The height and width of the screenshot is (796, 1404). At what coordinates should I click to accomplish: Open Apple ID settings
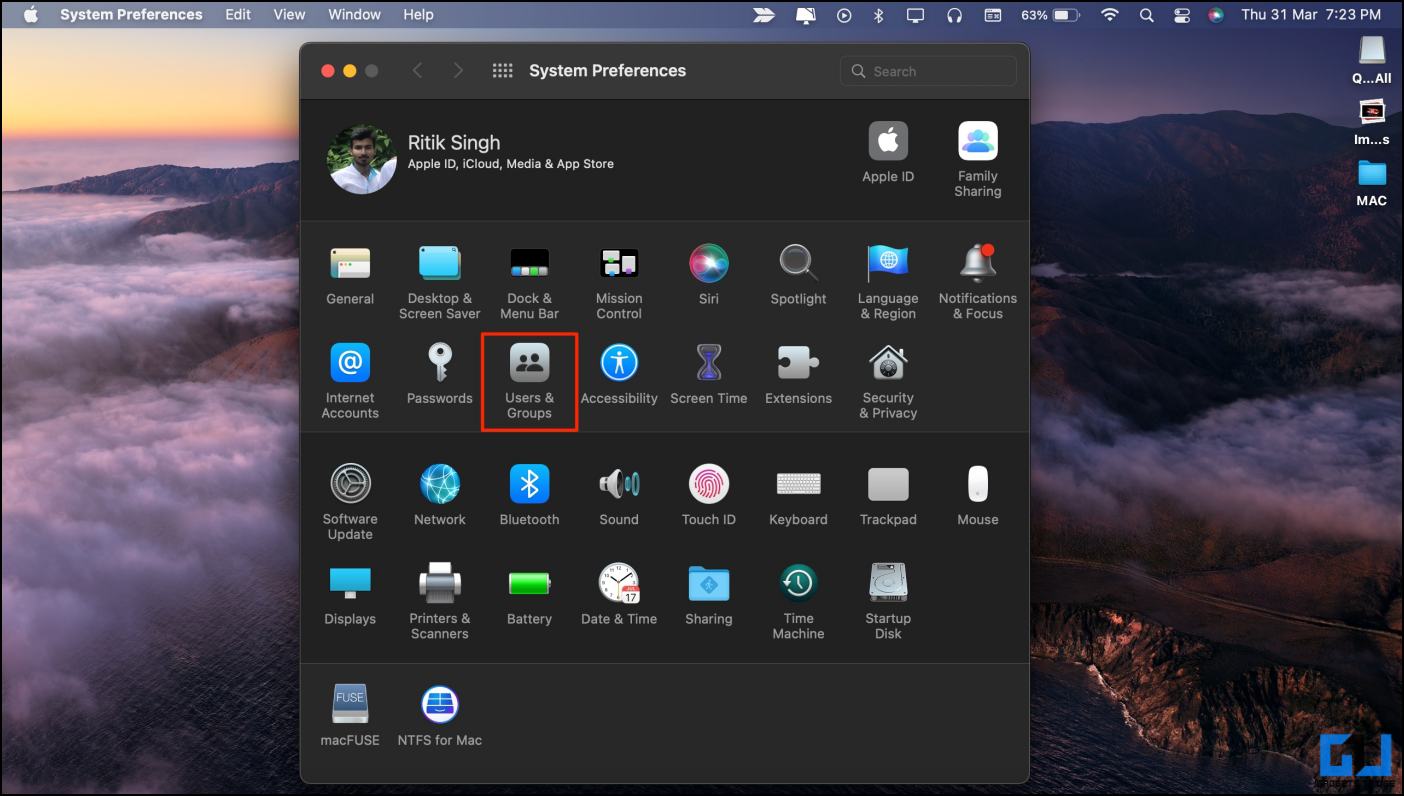[888, 153]
